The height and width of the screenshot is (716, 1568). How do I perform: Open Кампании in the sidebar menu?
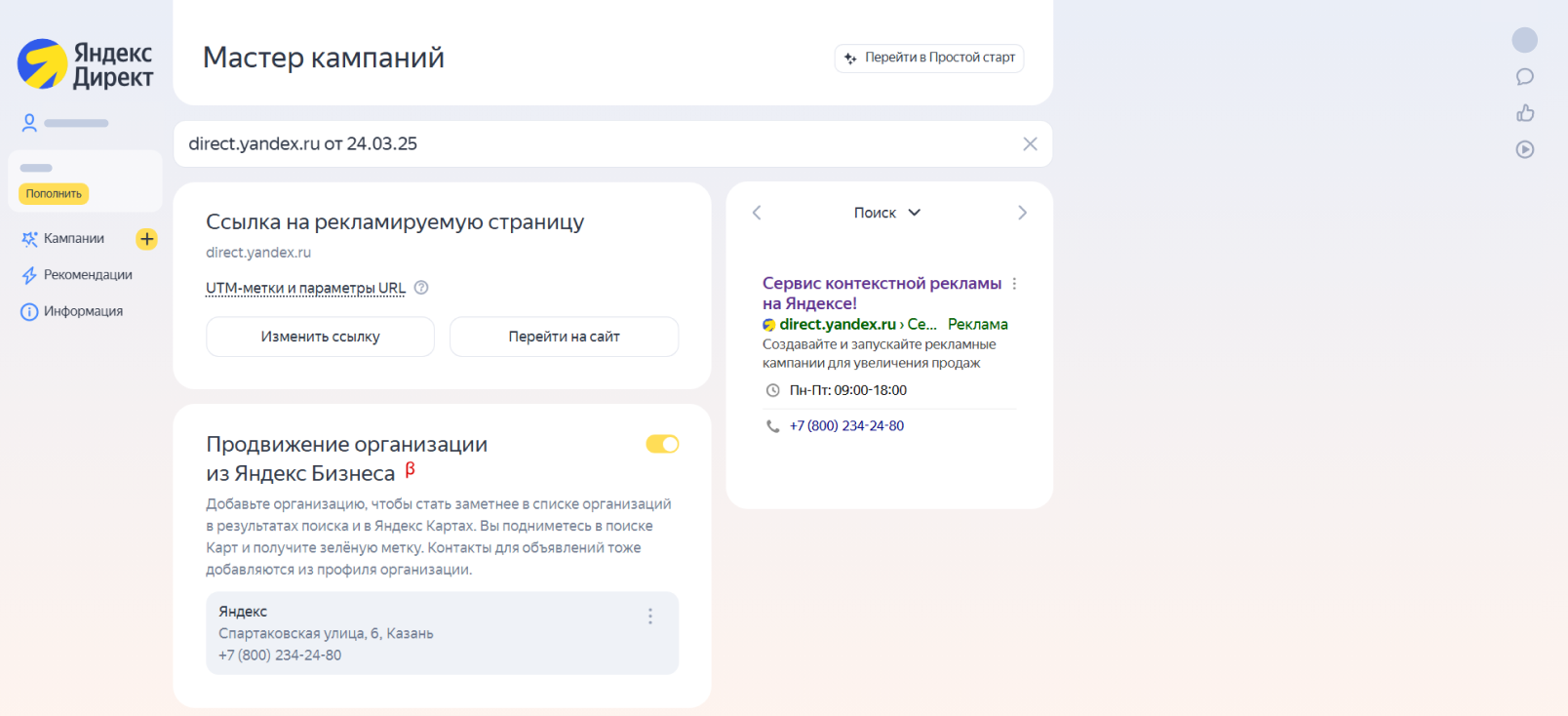click(74, 239)
